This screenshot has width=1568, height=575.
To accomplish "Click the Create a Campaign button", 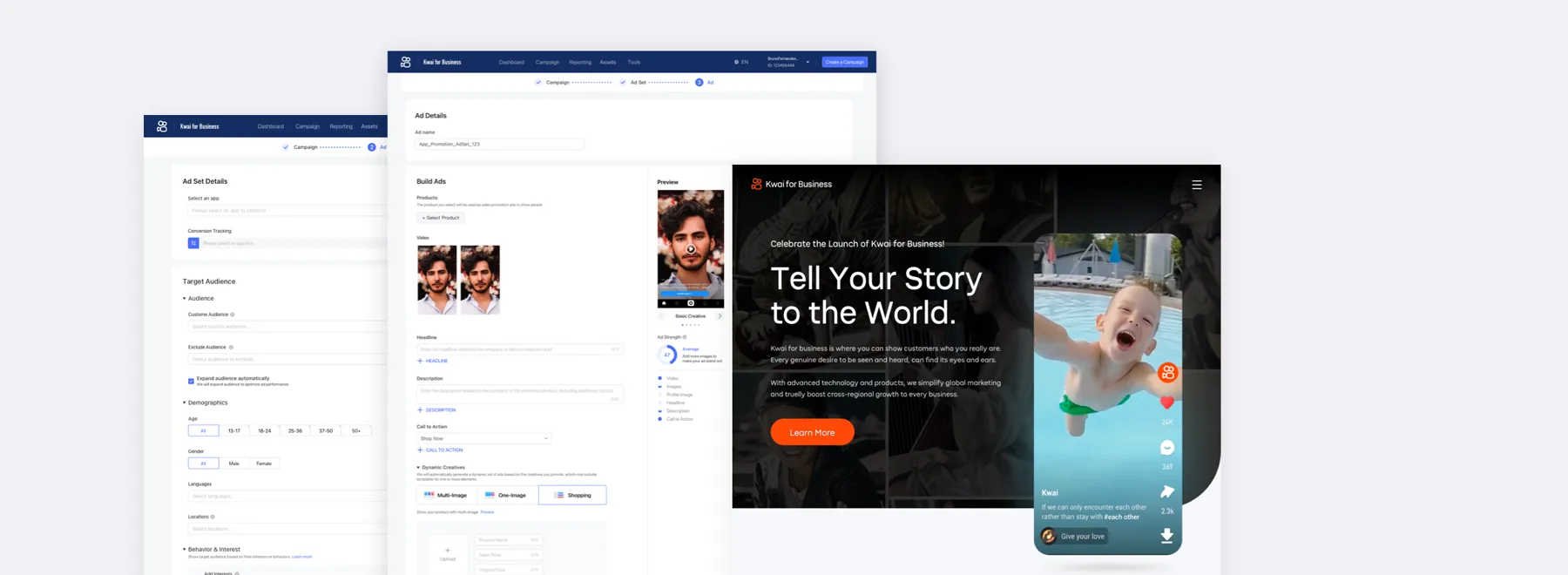I will 845,62.
